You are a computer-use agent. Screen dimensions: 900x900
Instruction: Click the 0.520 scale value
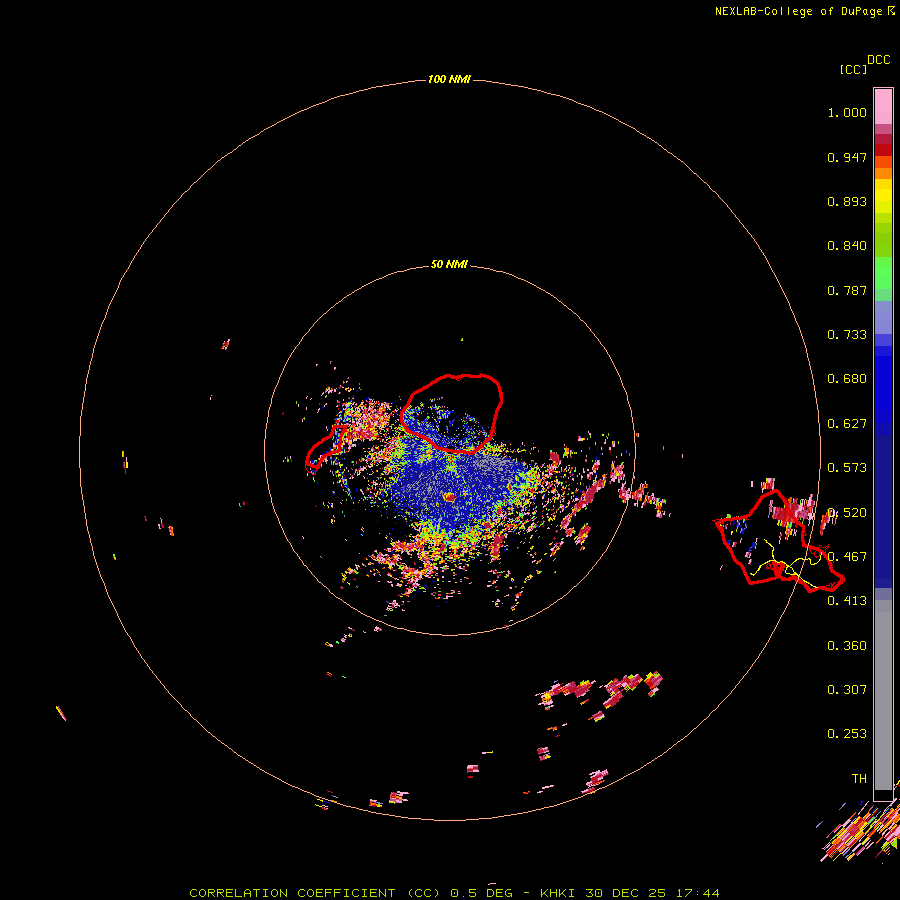[847, 513]
